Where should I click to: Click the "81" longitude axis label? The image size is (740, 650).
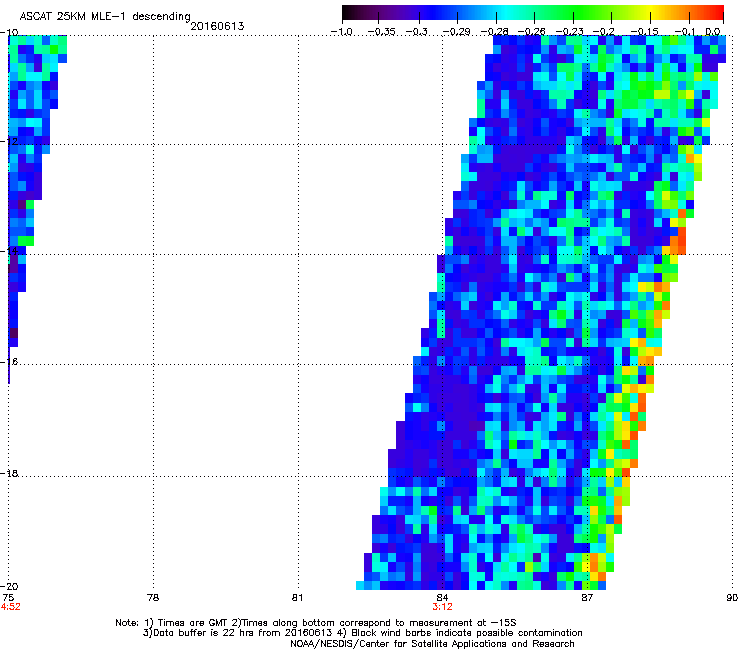pos(297,598)
